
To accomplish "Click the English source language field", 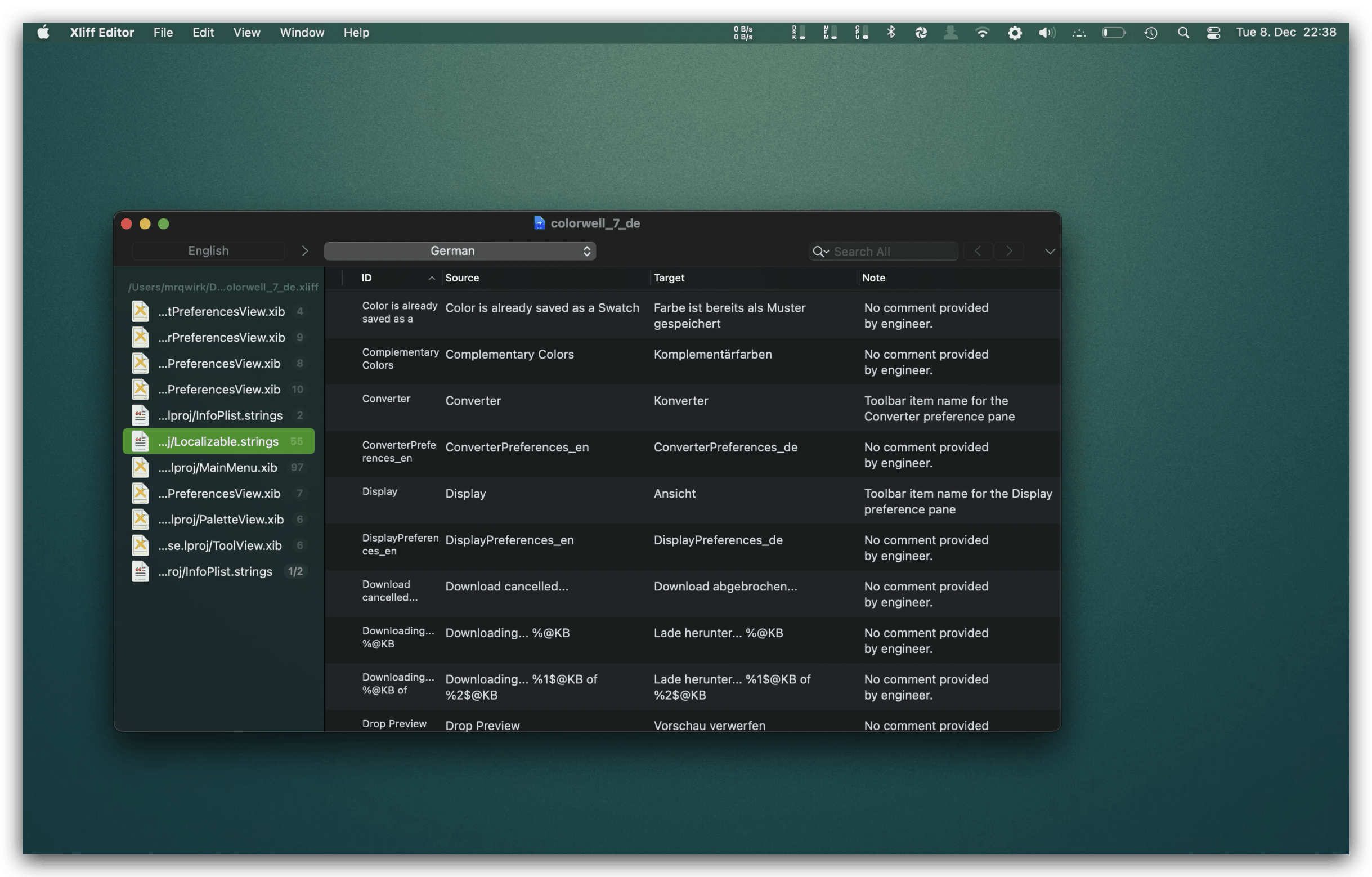I will click(x=209, y=250).
